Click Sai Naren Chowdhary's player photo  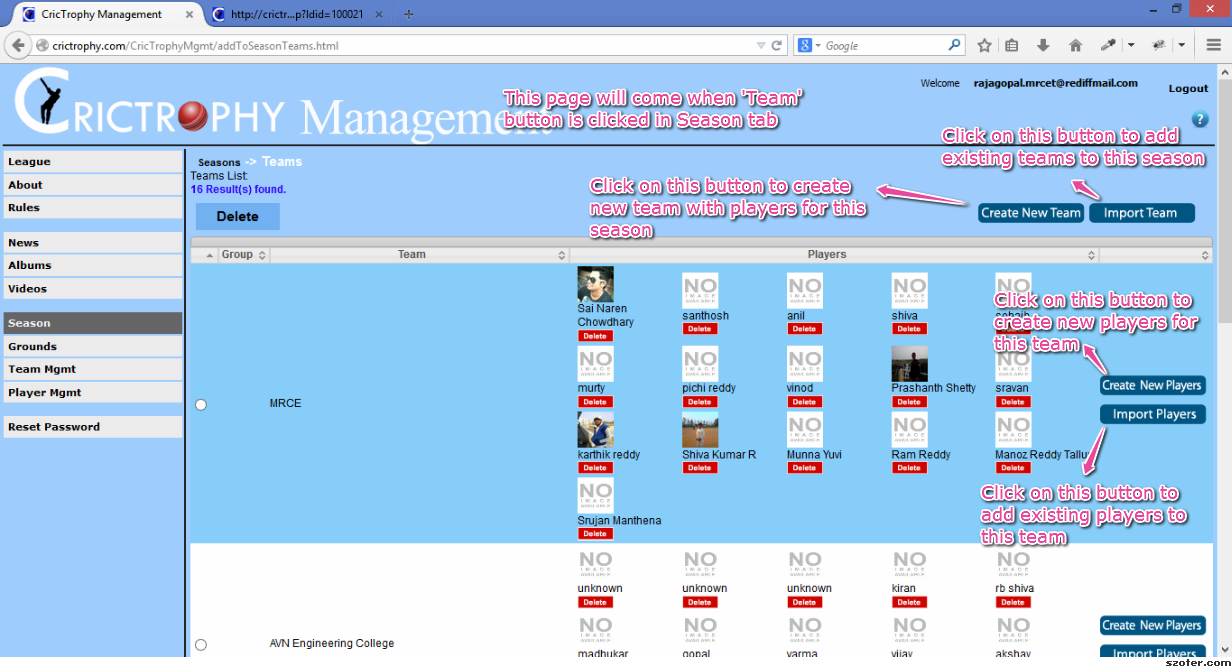coord(595,285)
